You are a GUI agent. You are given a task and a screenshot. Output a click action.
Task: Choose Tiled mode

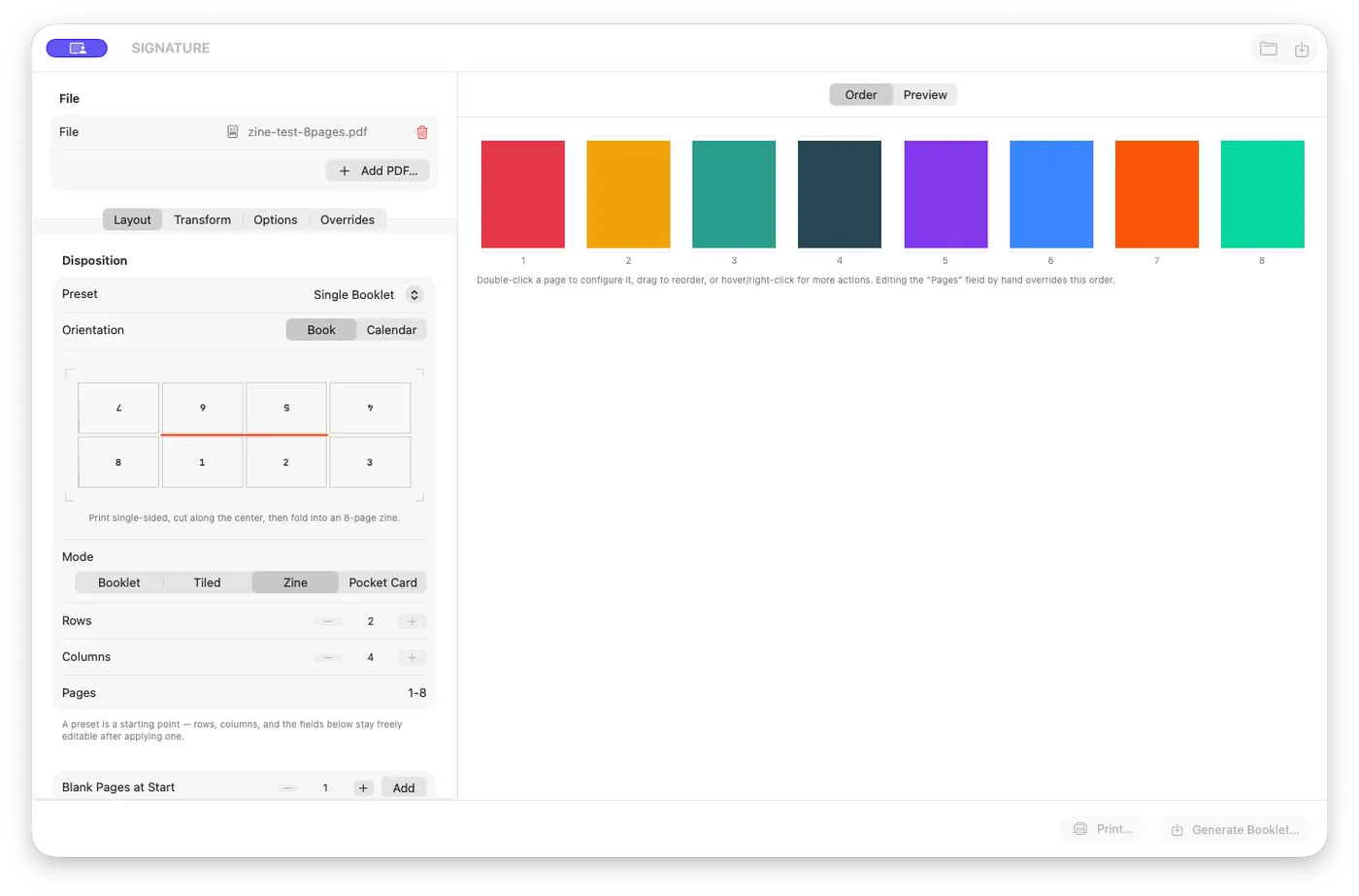click(207, 582)
